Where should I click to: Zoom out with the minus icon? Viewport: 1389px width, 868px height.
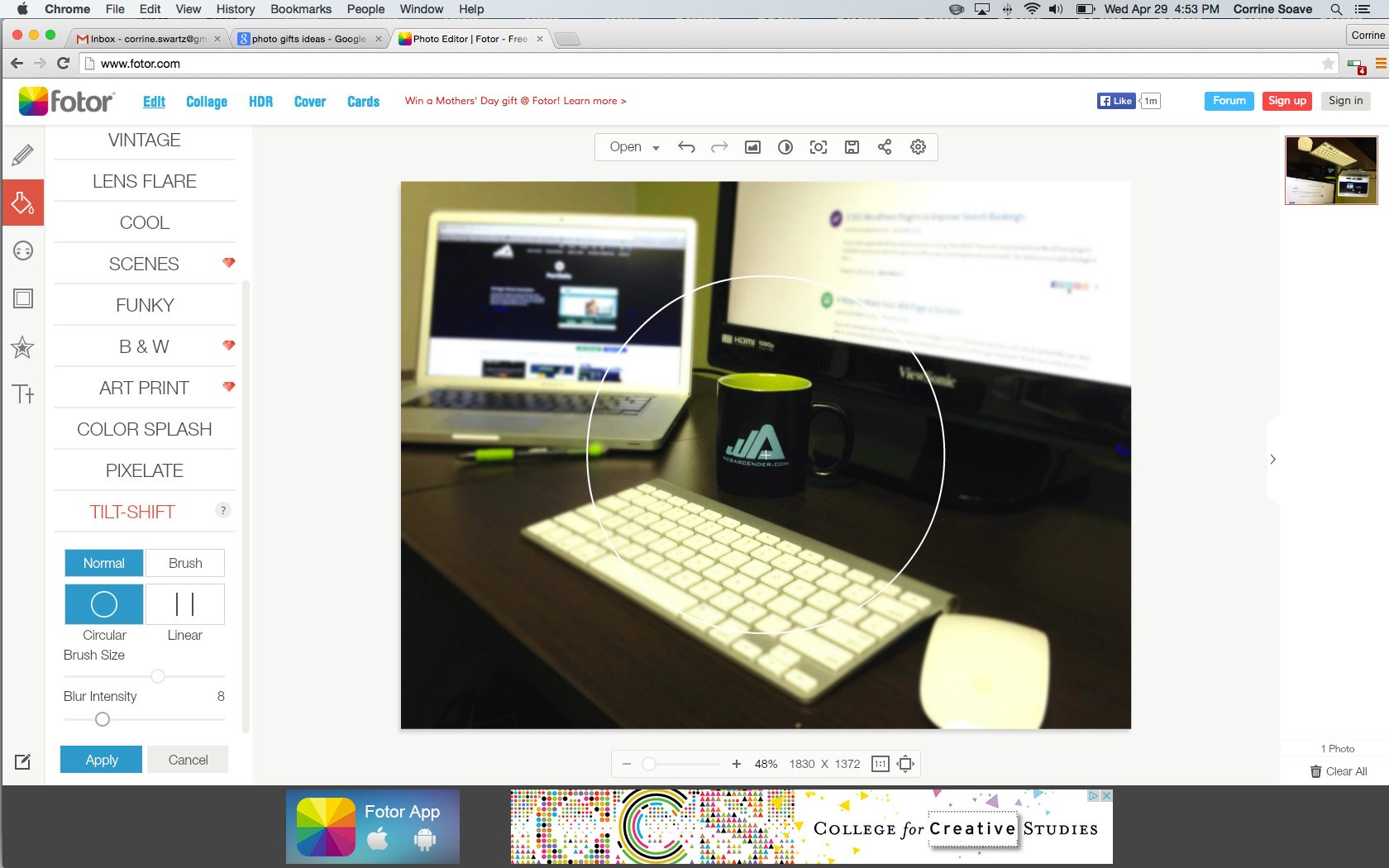pyautogui.click(x=627, y=764)
